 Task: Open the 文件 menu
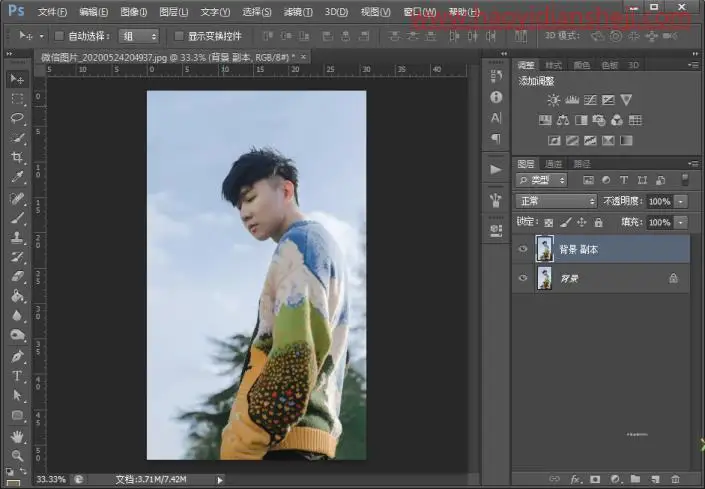pos(53,12)
